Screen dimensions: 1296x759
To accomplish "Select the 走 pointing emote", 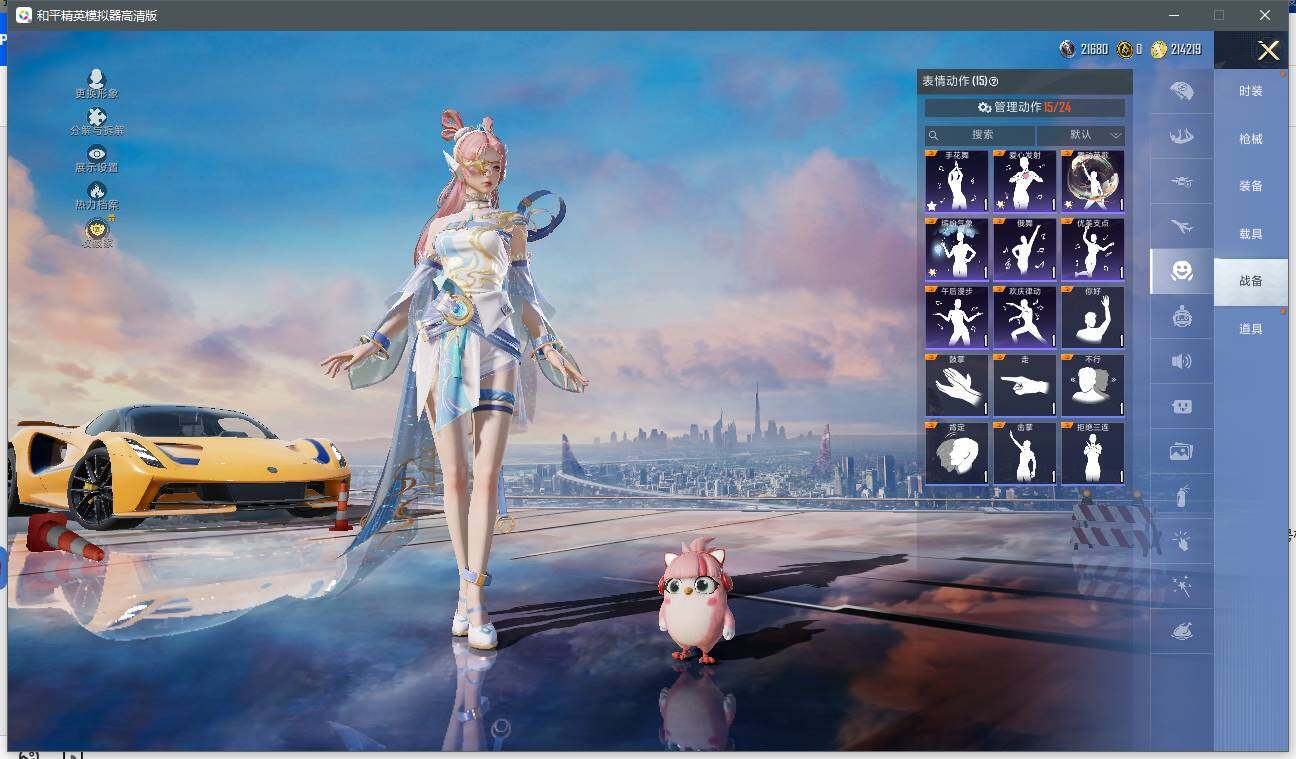I will (1025, 385).
